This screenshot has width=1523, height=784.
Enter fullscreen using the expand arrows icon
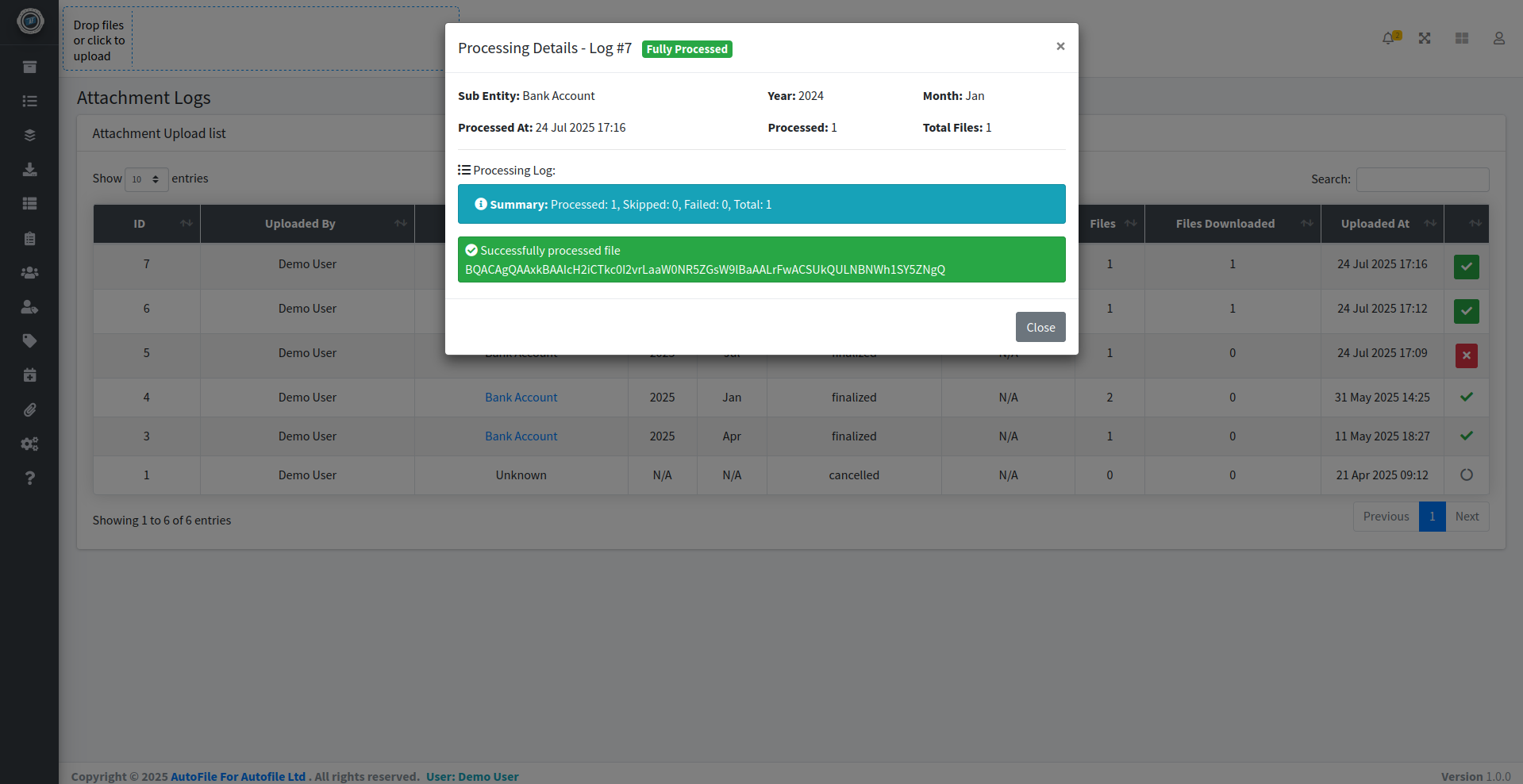coord(1425,37)
